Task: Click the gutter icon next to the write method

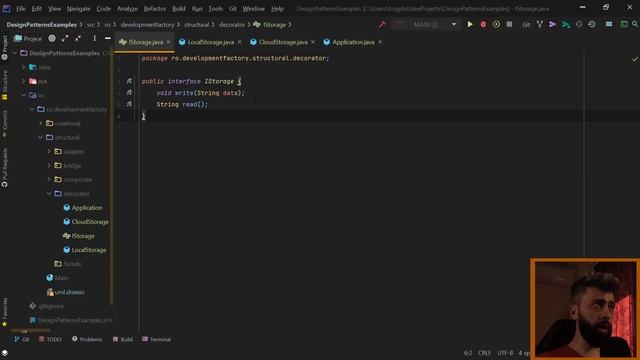Action: 129,93
